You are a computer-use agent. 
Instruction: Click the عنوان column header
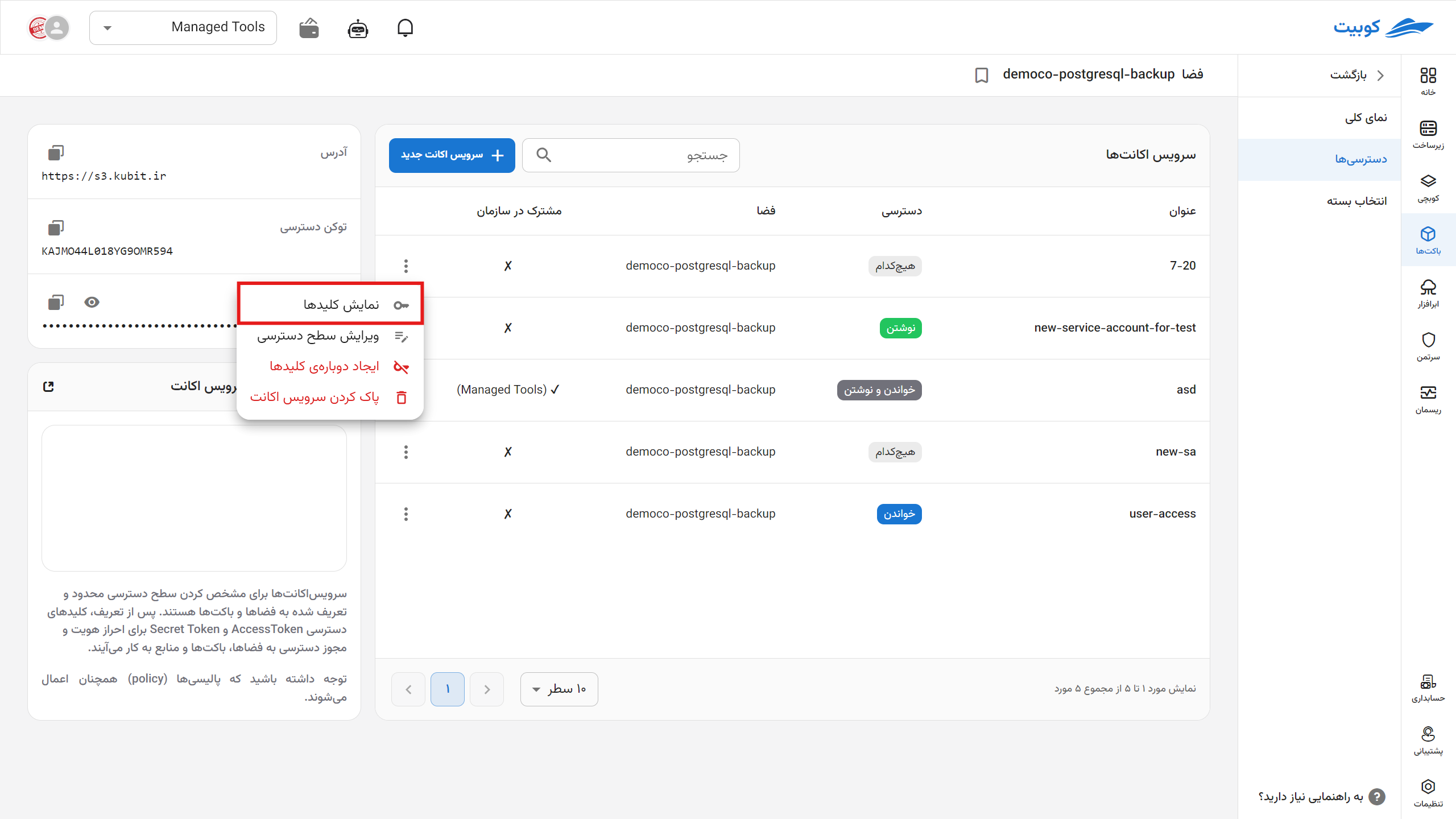point(1182,211)
